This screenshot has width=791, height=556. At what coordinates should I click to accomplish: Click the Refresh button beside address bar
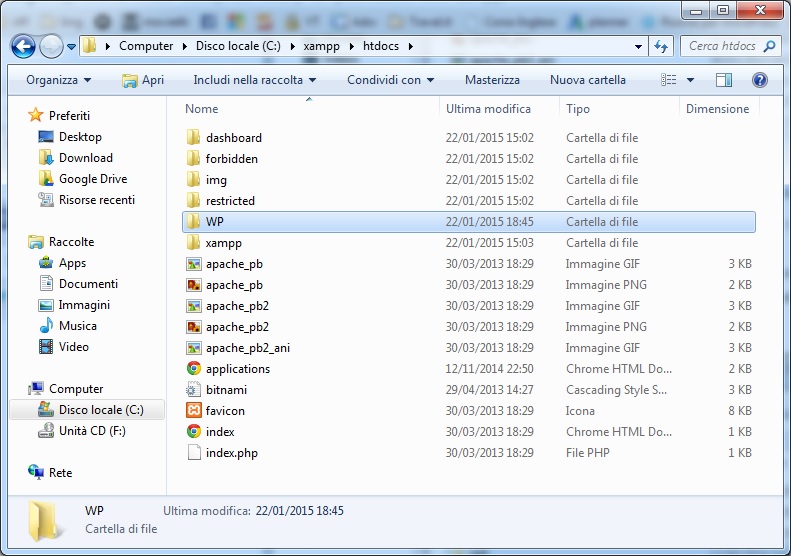(660, 46)
